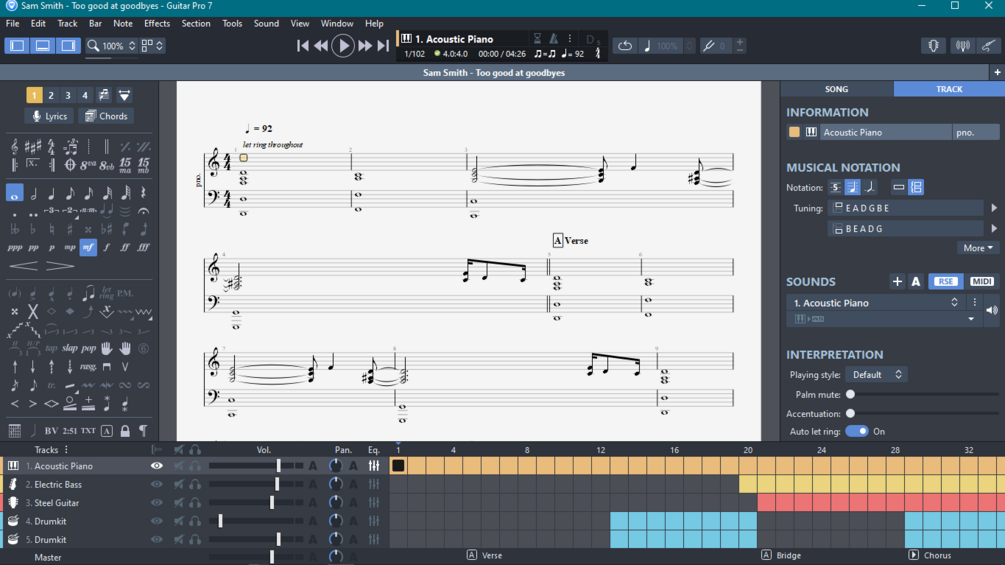Expand the More options dropdown

[x=977, y=249]
